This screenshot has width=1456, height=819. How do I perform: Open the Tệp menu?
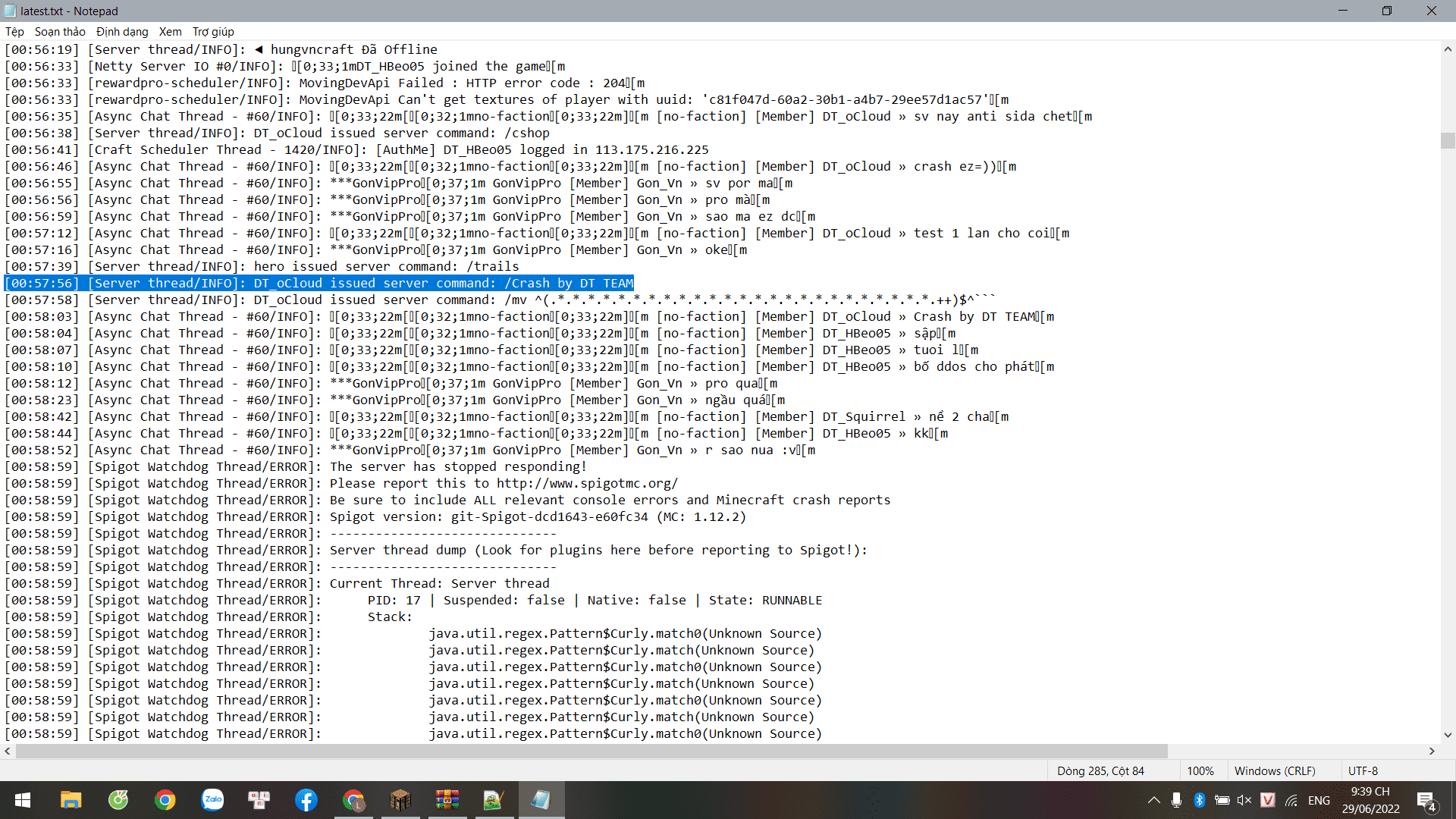[14, 32]
